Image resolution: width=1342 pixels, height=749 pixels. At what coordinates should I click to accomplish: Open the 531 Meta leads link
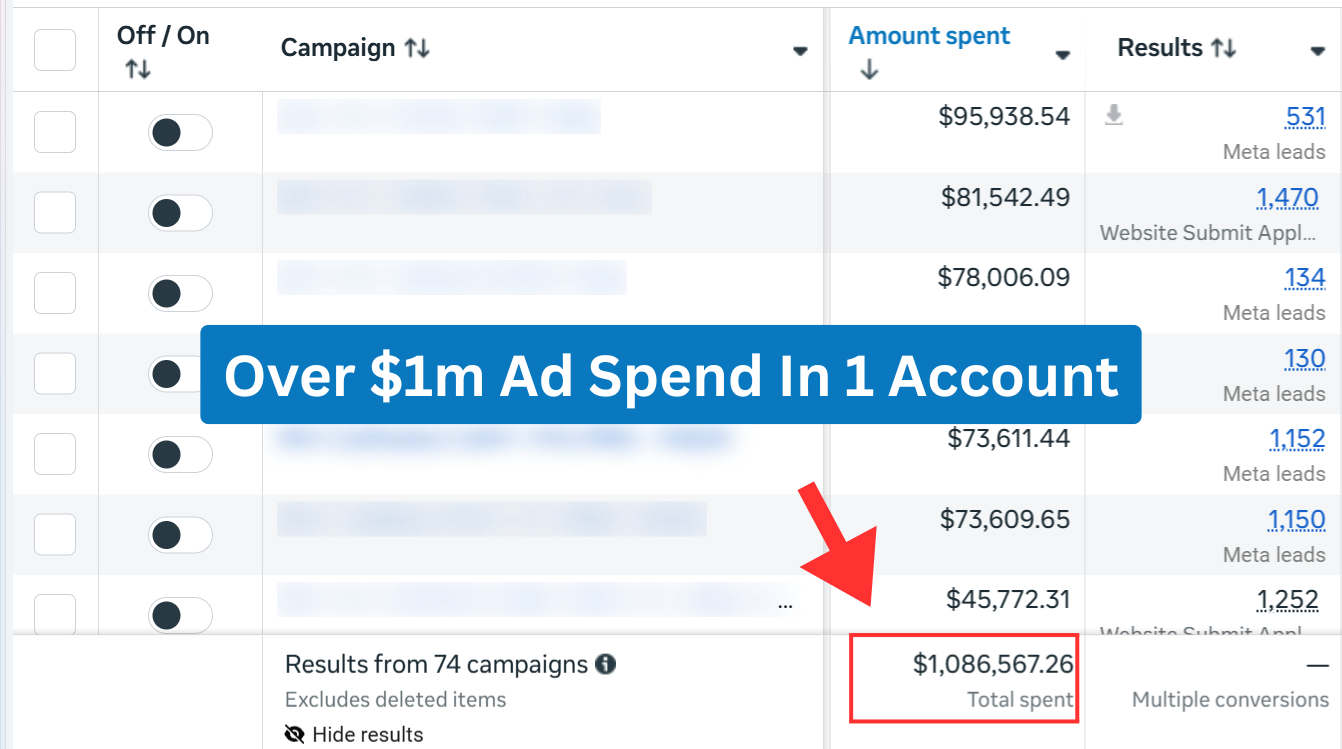pyautogui.click(x=1305, y=117)
